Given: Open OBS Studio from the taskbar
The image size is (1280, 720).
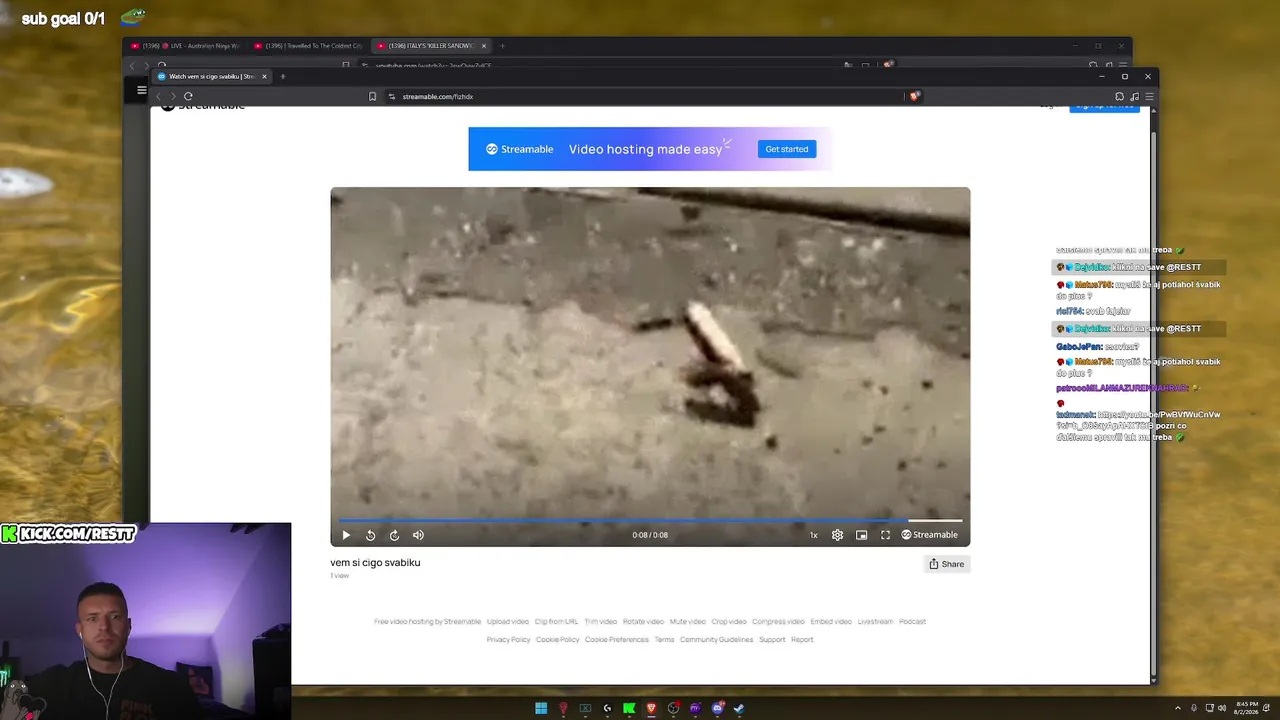Looking at the screenshot, I should (x=673, y=708).
